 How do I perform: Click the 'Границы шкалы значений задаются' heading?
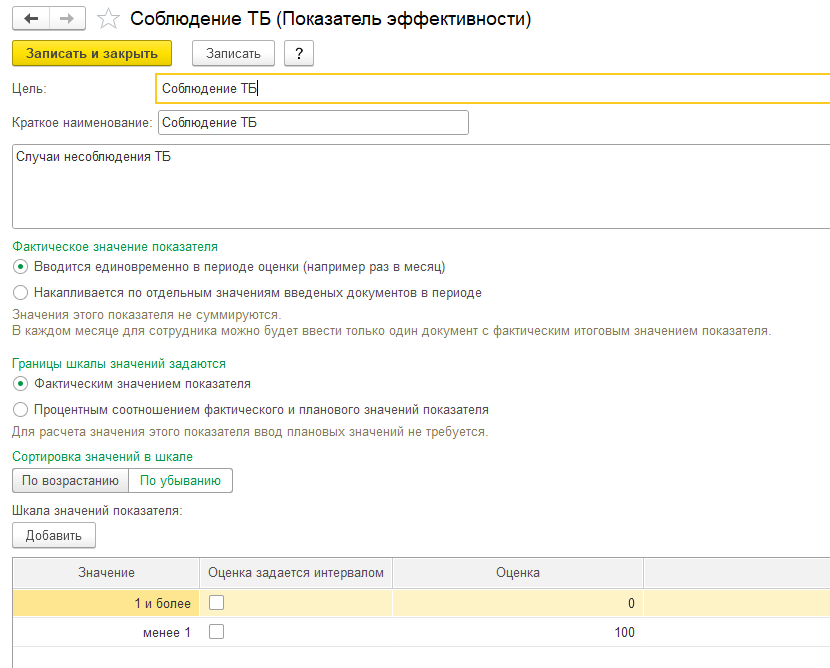tap(119, 364)
